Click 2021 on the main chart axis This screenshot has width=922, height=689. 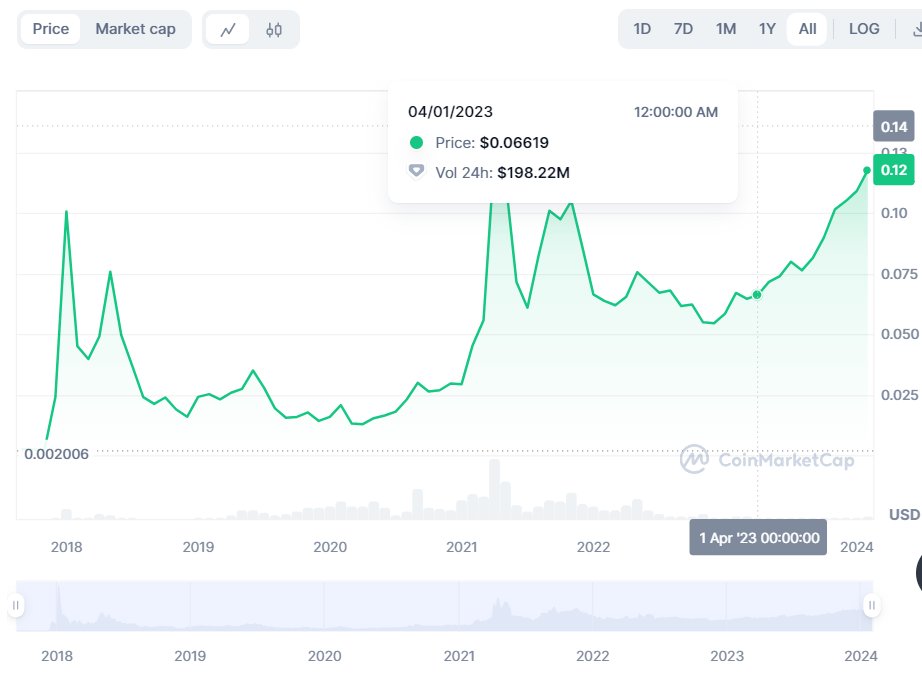(462, 547)
